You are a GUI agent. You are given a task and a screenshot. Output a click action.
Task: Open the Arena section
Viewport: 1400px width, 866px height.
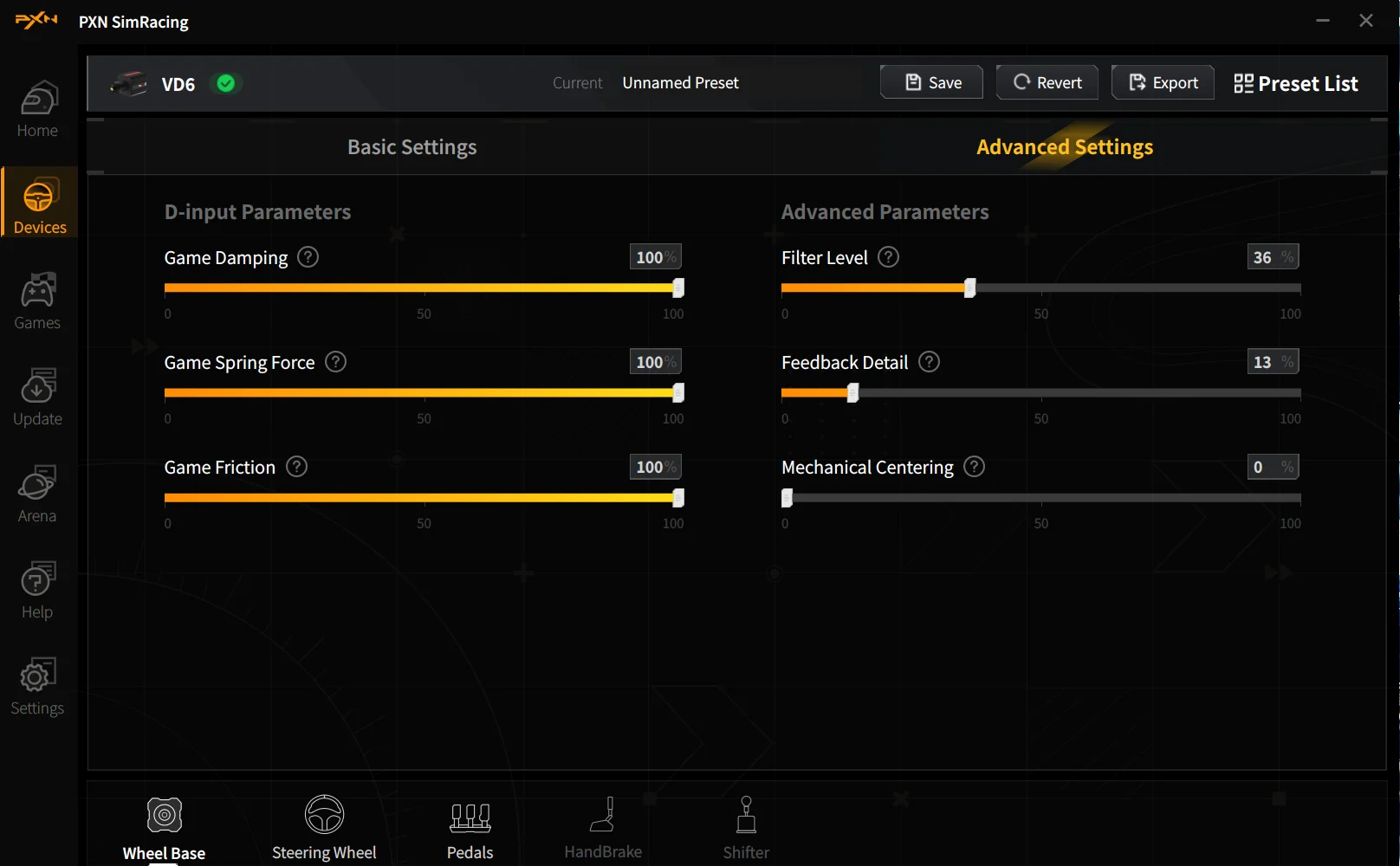pyautogui.click(x=36, y=493)
